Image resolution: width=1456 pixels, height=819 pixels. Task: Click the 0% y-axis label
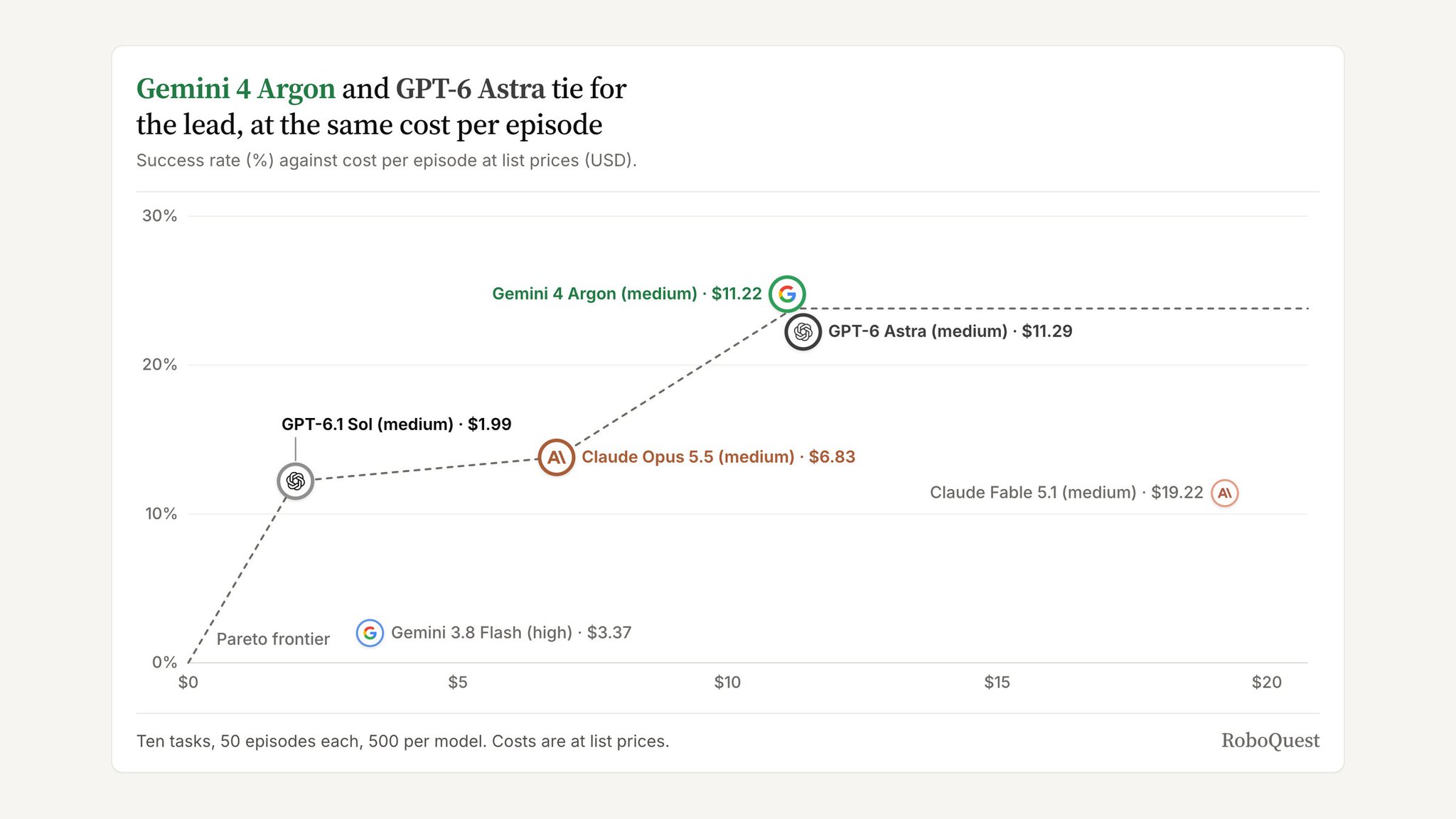(165, 663)
